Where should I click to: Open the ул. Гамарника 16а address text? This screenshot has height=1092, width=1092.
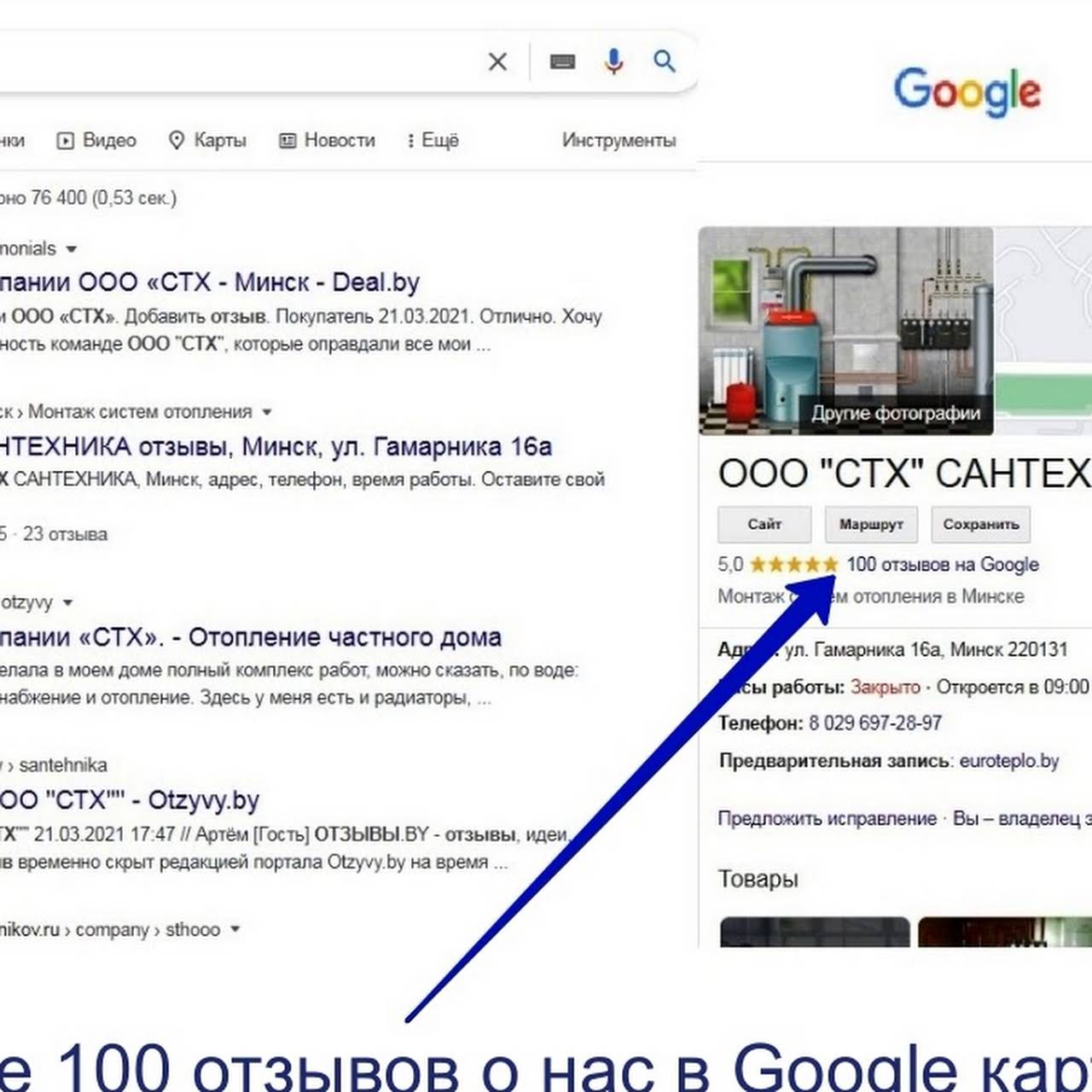926,650
